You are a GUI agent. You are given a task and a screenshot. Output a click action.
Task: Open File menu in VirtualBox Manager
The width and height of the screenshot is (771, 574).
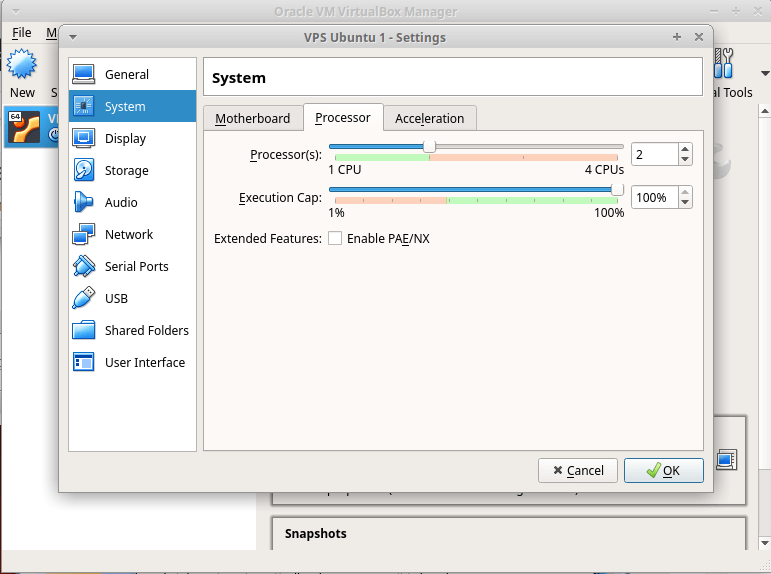pyautogui.click(x=22, y=32)
